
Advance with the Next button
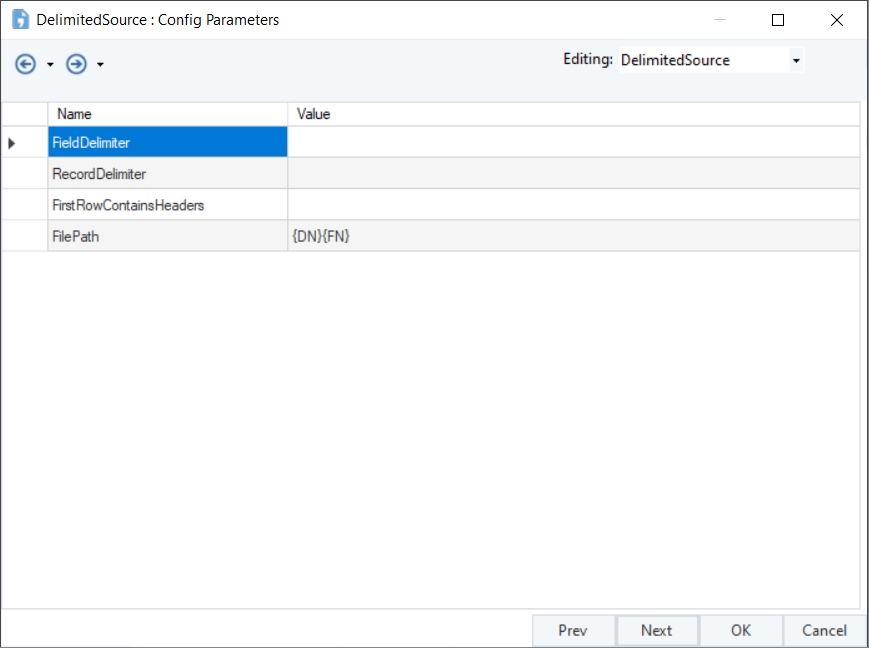(657, 630)
